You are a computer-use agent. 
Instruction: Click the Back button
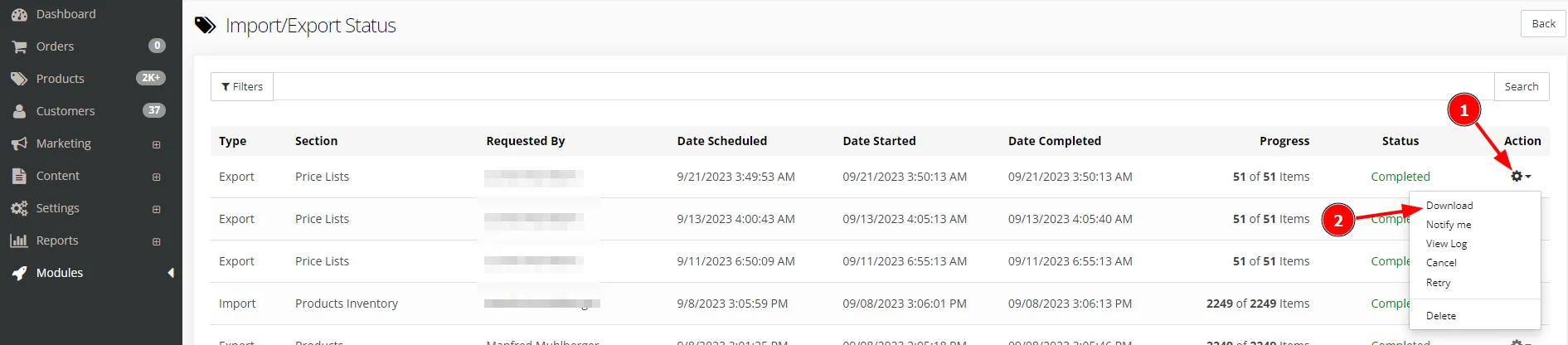point(1543,24)
